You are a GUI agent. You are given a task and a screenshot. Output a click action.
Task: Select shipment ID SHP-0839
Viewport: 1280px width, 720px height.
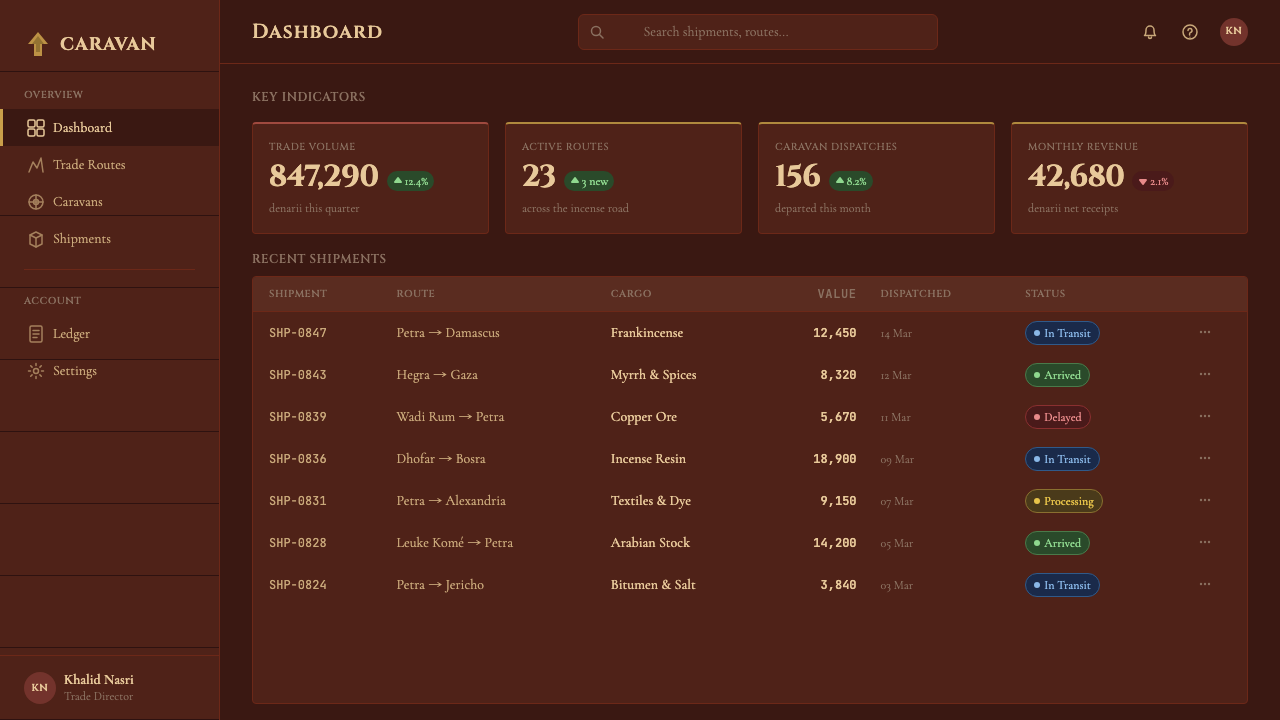pyautogui.click(x=298, y=417)
